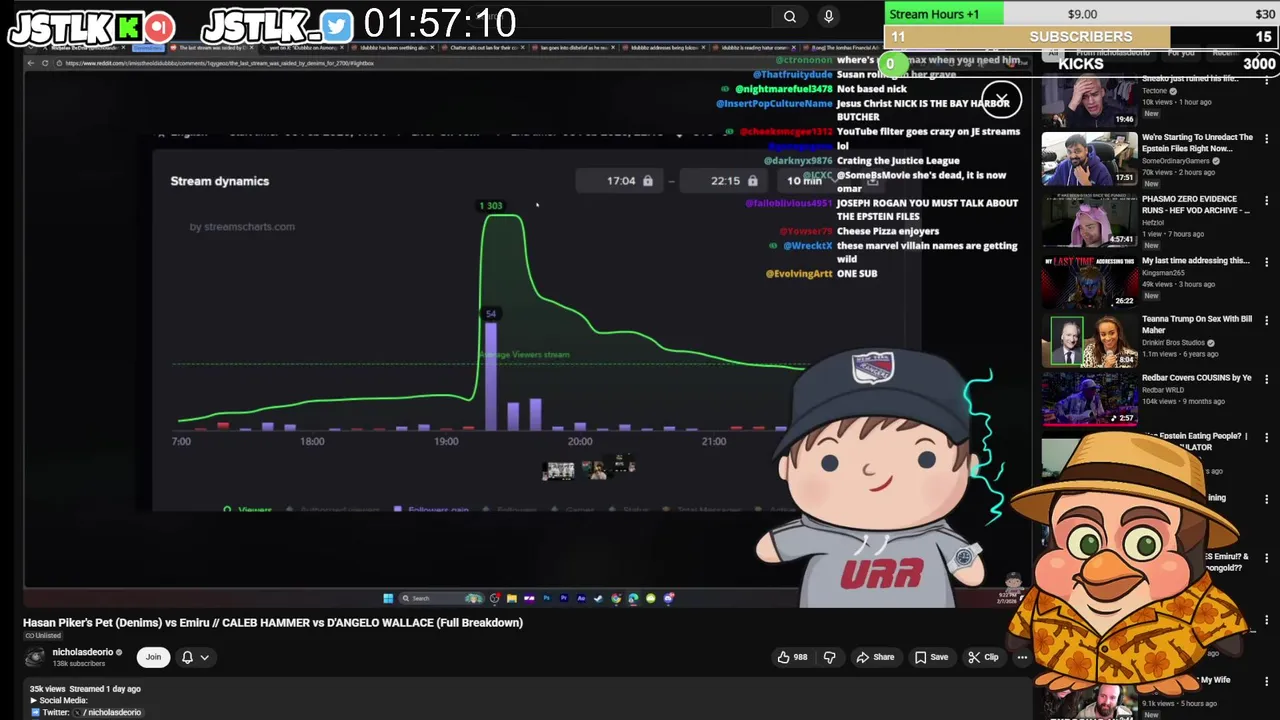The width and height of the screenshot is (1280, 720).
Task: Open the Windows Start button in the taskbar
Action: [388, 598]
